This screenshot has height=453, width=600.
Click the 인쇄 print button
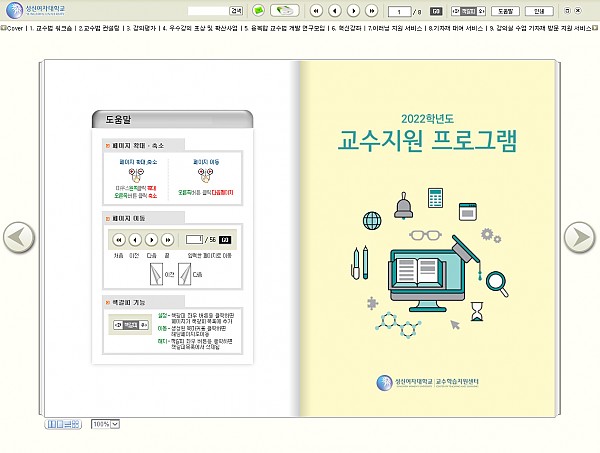(x=539, y=11)
